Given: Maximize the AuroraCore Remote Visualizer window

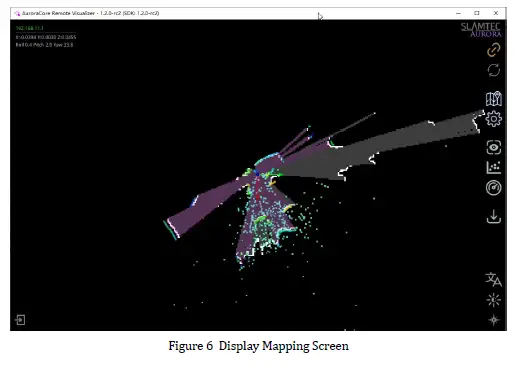Looking at the screenshot, I should point(477,13).
